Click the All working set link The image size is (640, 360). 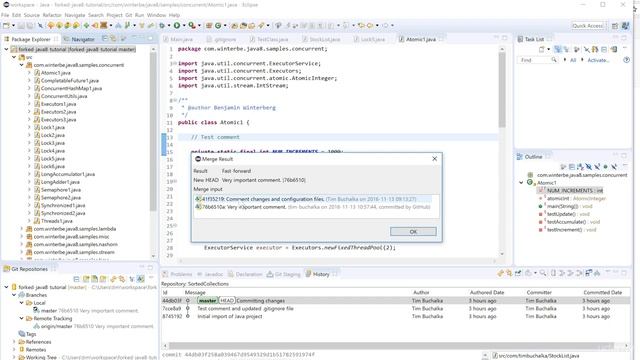coord(573,60)
